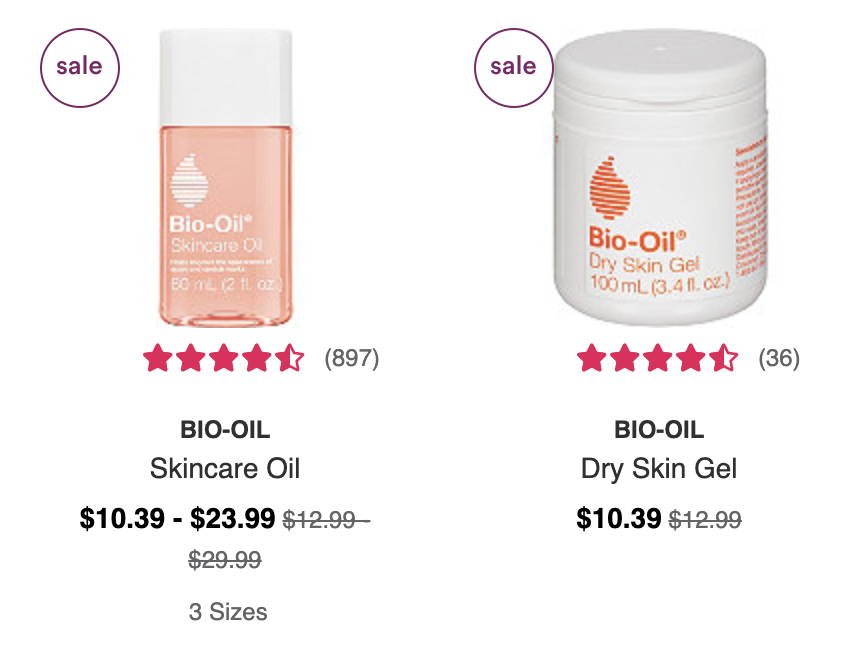View the 36 reviews for Dry Skin Gel
Screen dimensions: 858x662
point(779,358)
